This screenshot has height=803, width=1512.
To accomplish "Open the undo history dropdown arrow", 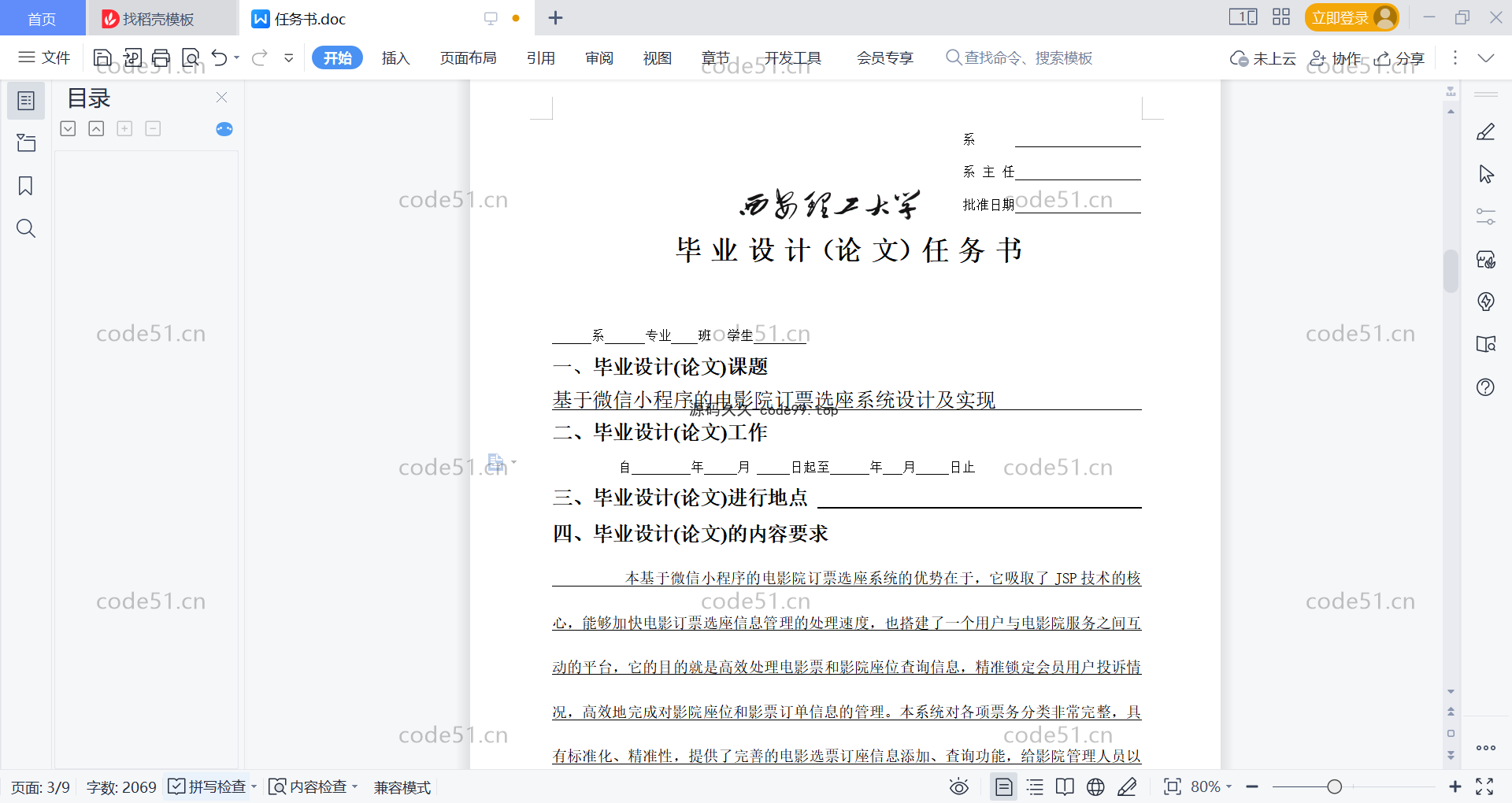I will [x=236, y=57].
